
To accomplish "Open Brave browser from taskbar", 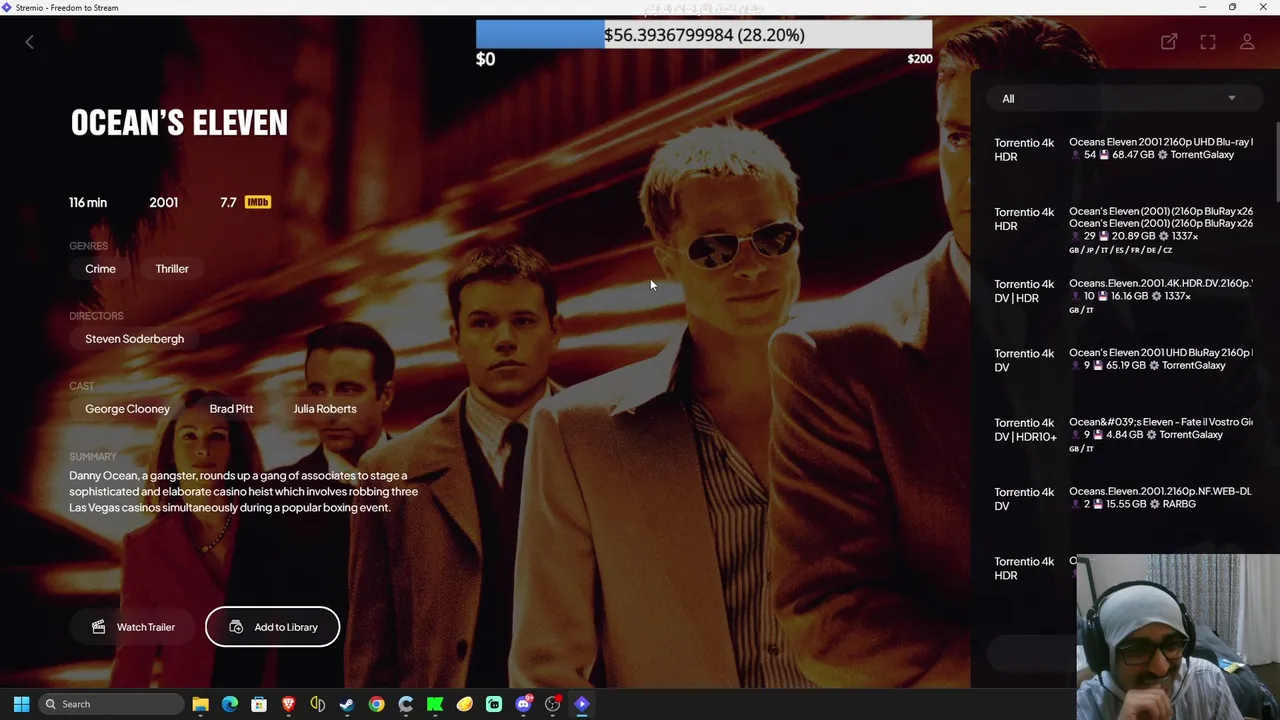I will coord(289,704).
